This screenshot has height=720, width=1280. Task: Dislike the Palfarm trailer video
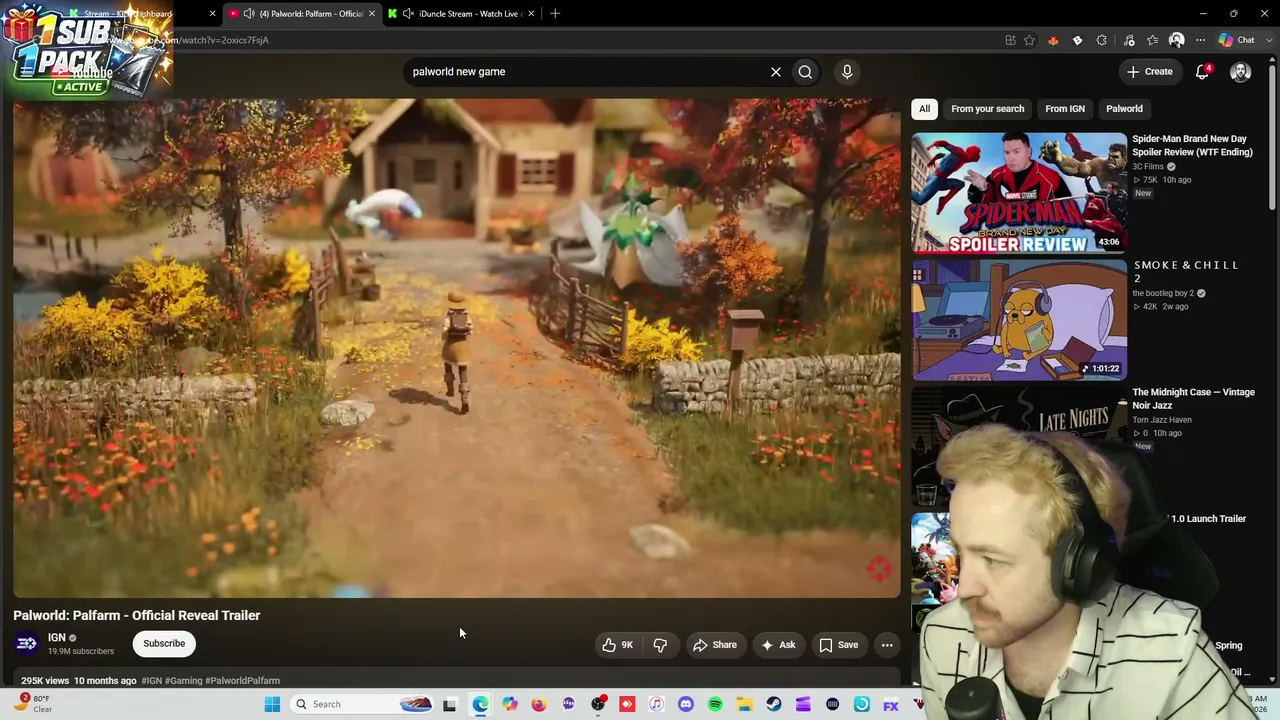660,645
